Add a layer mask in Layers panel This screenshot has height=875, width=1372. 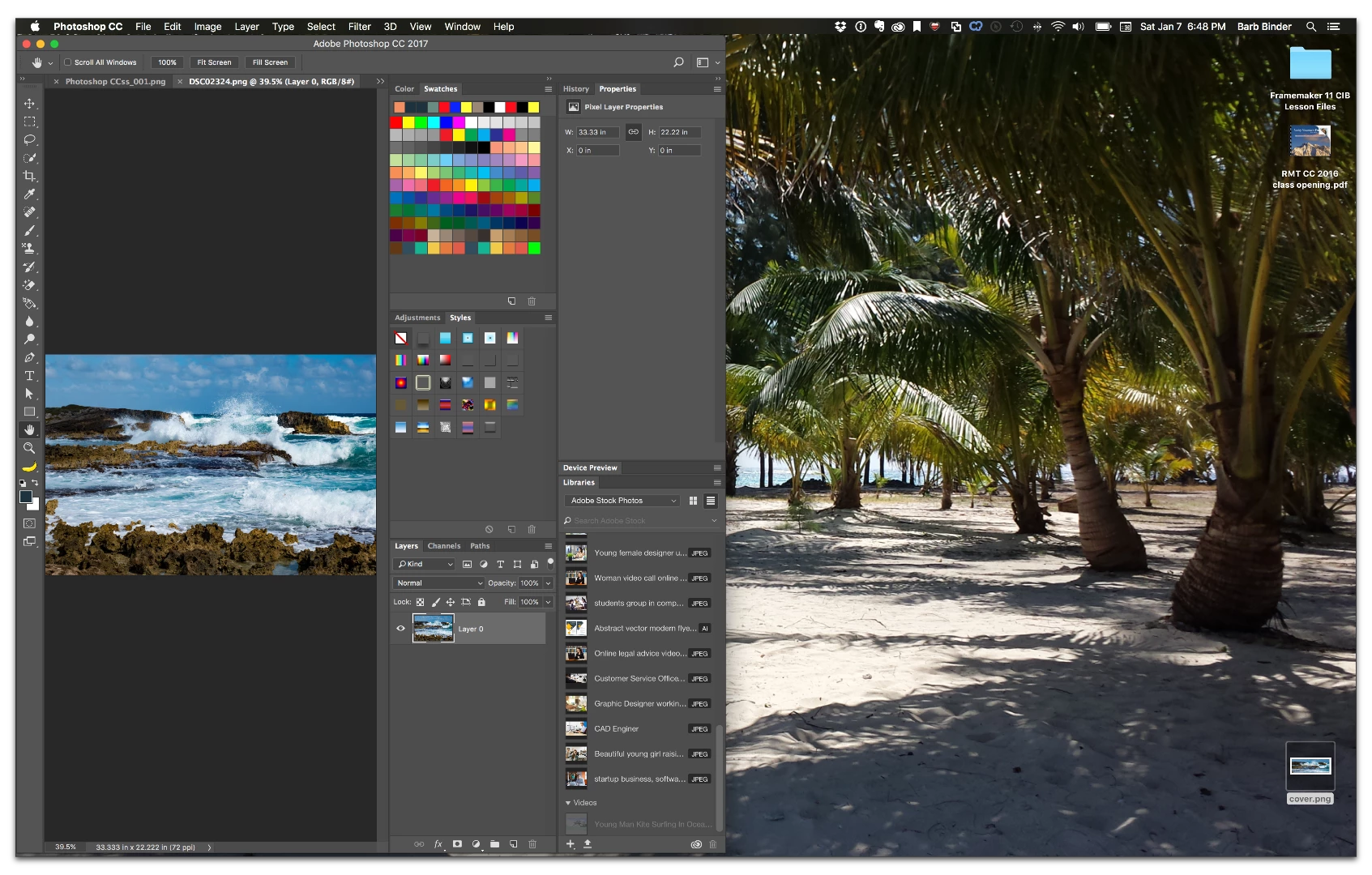tap(457, 843)
